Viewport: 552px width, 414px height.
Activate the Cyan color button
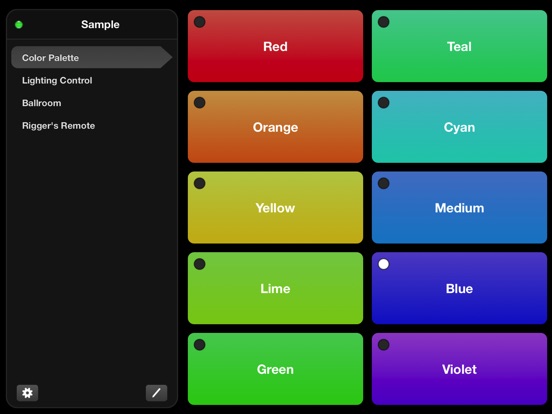click(459, 127)
